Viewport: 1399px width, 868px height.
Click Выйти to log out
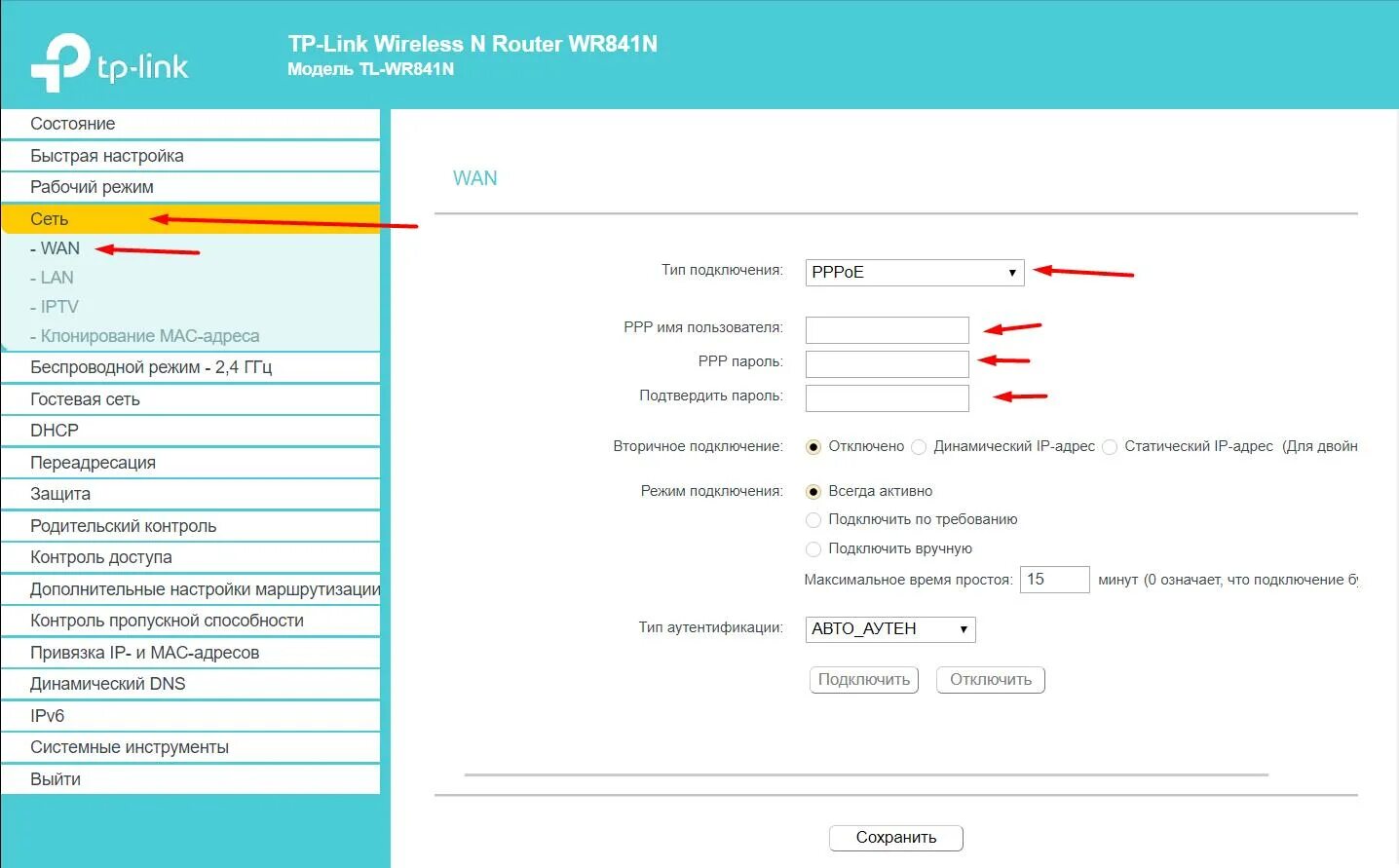pyautogui.click(x=190, y=779)
